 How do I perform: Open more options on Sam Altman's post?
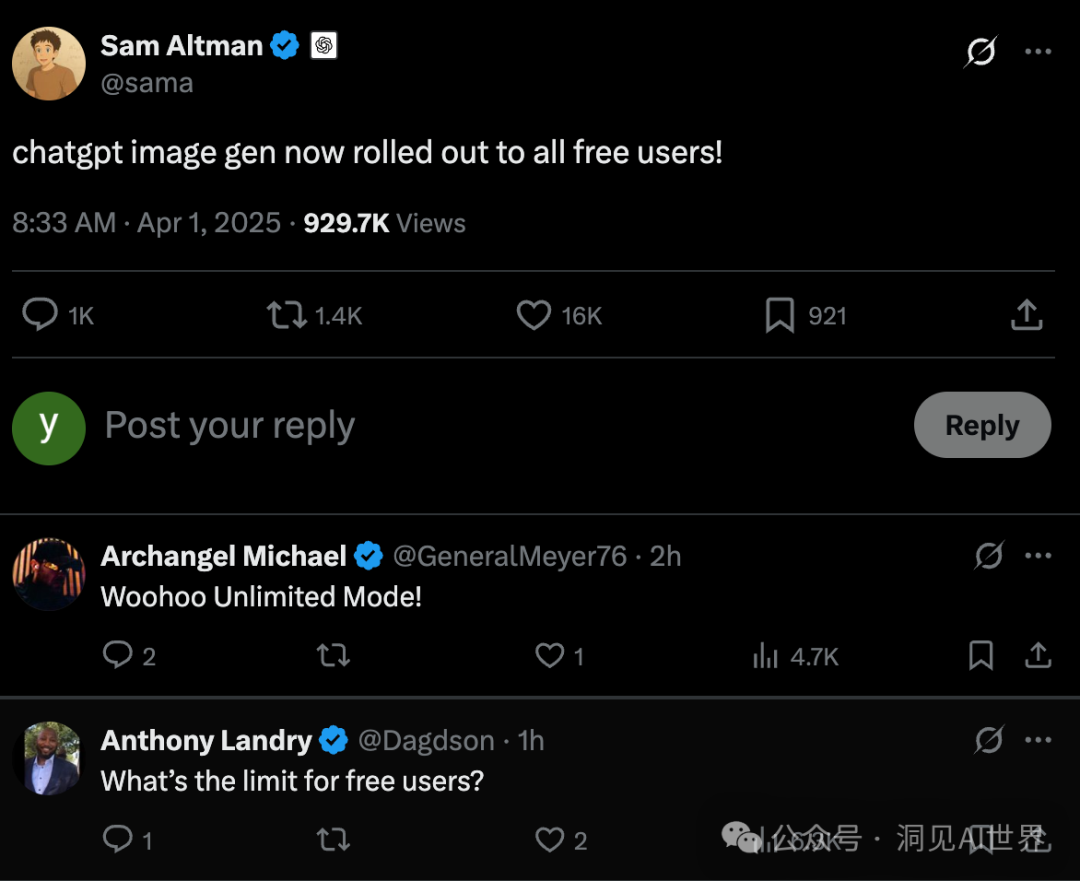pos(1038,52)
